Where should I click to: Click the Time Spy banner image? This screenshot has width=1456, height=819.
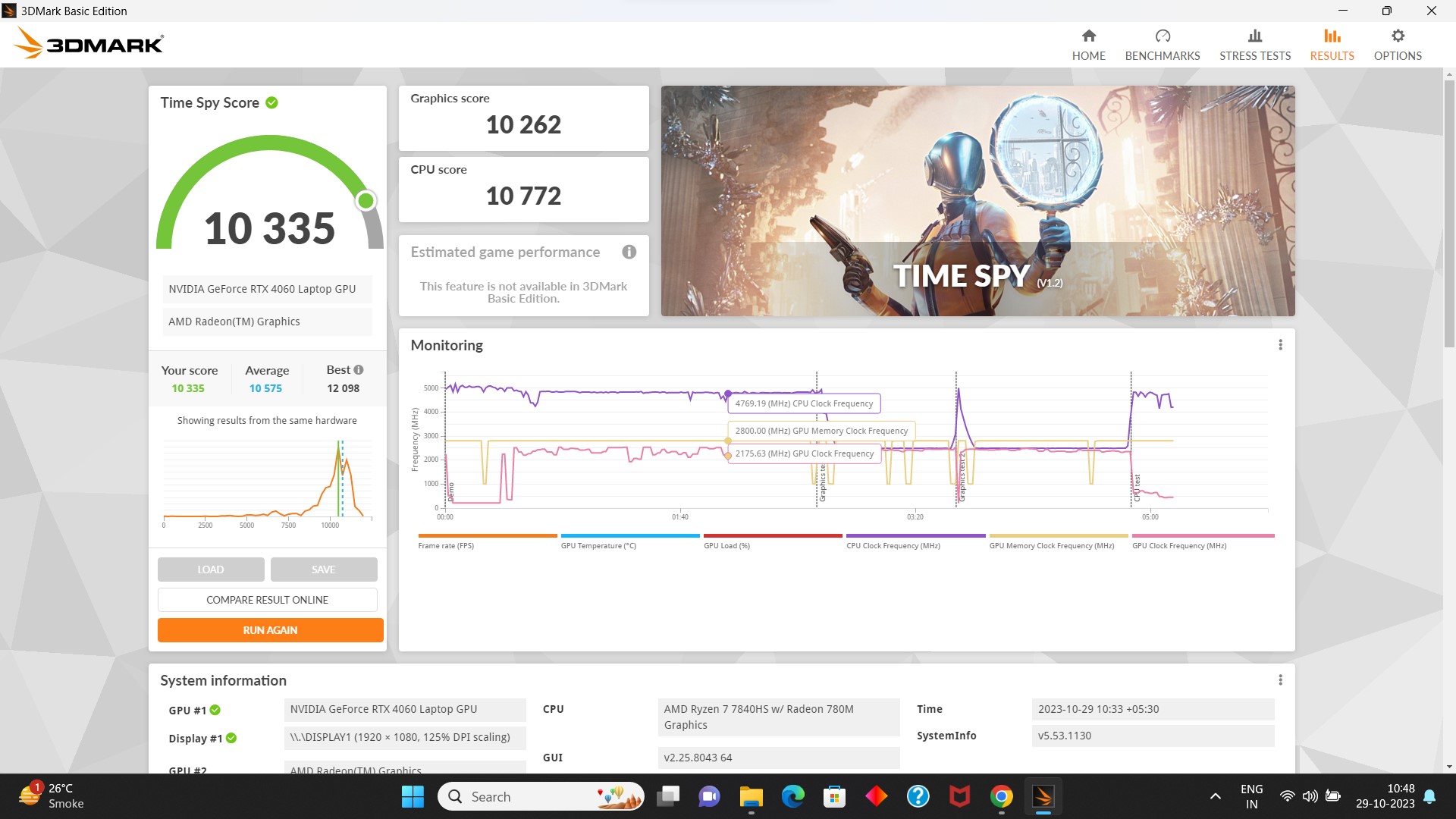tap(977, 201)
